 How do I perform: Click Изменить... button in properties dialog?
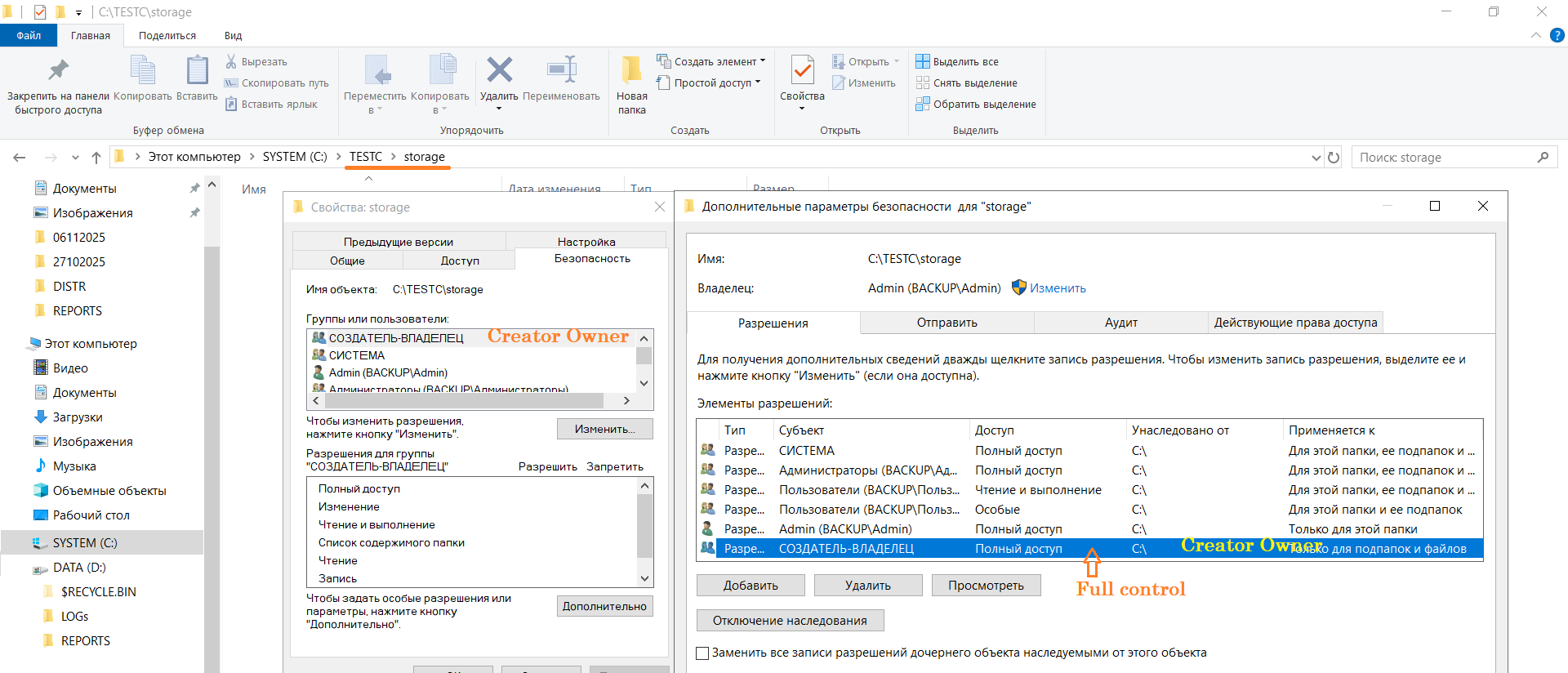[x=604, y=429]
